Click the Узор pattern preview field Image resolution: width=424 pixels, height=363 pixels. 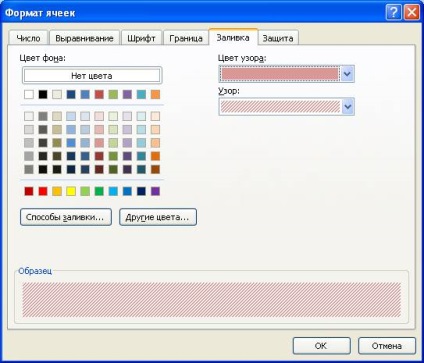tap(280, 107)
